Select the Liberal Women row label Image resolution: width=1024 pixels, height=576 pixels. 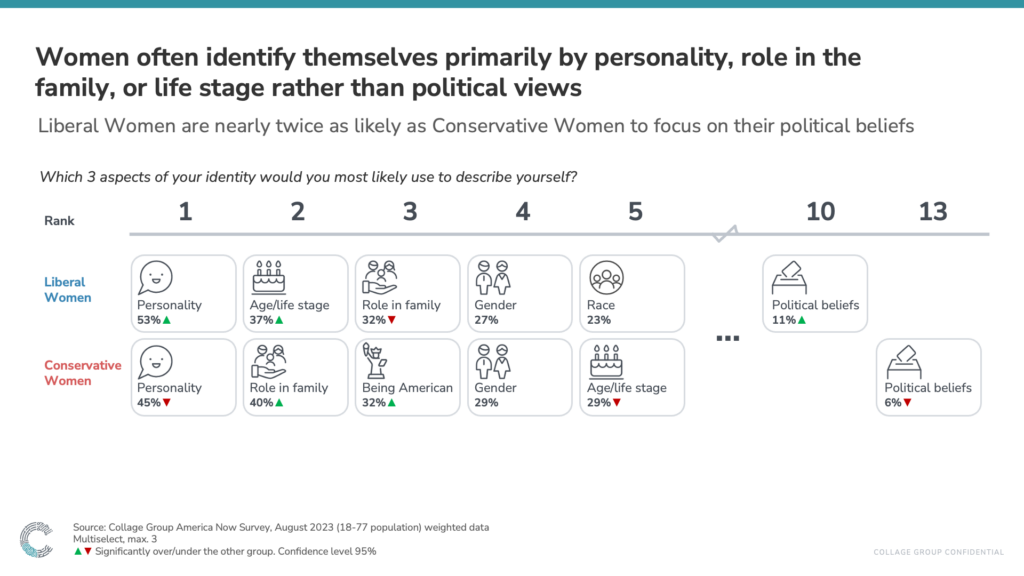point(68,290)
